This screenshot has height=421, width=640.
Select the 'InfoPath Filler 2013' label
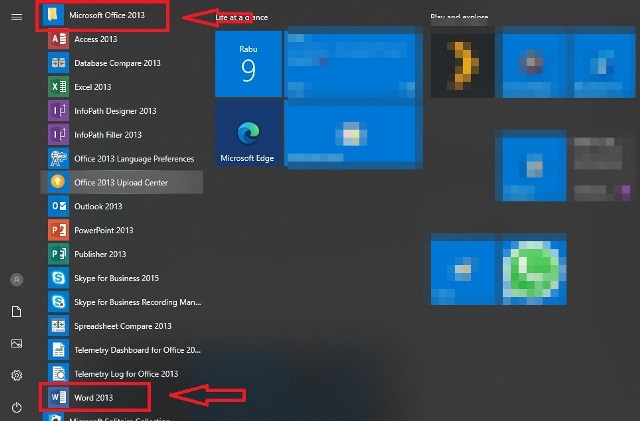pos(108,135)
